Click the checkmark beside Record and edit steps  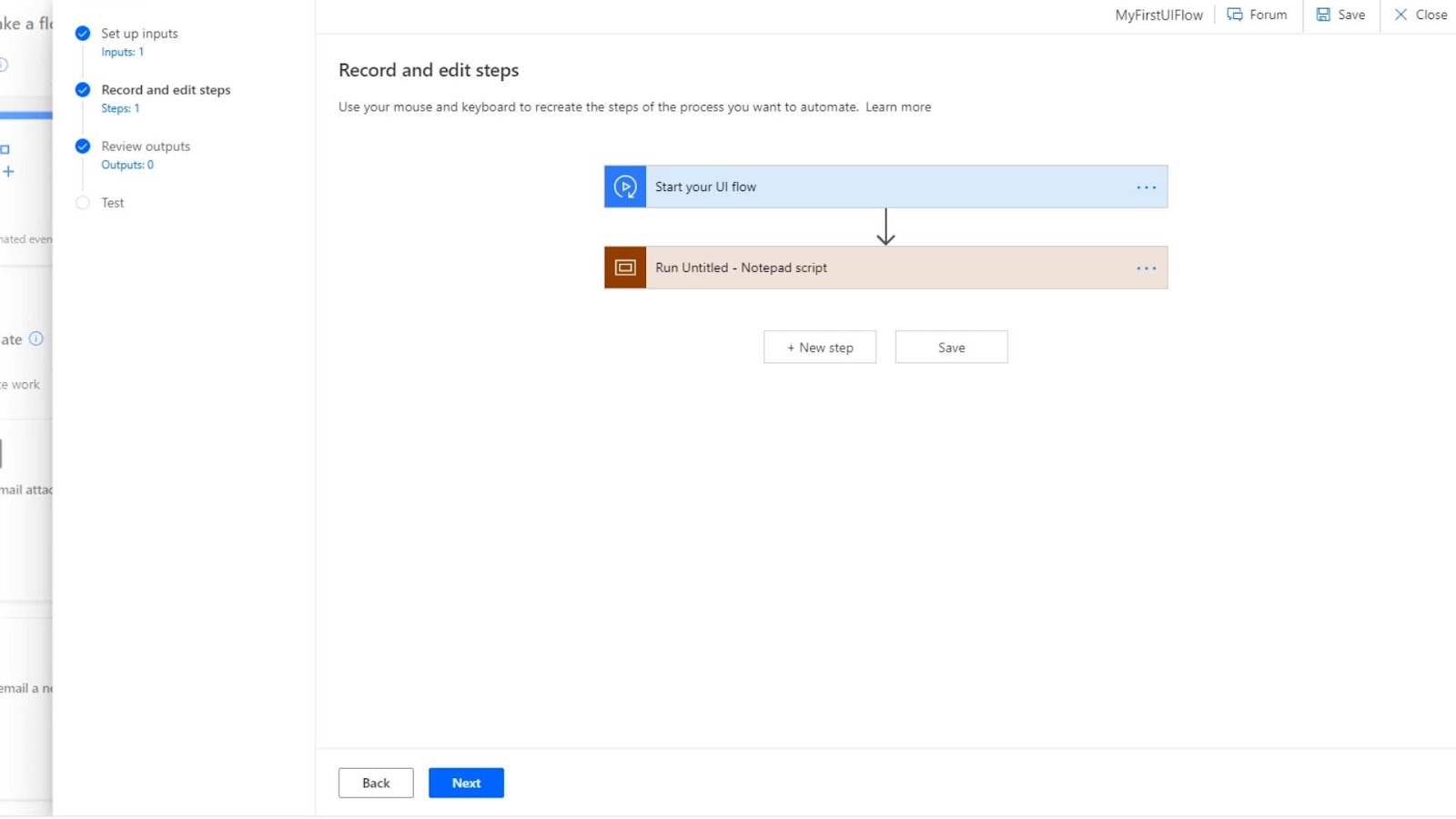tap(83, 90)
